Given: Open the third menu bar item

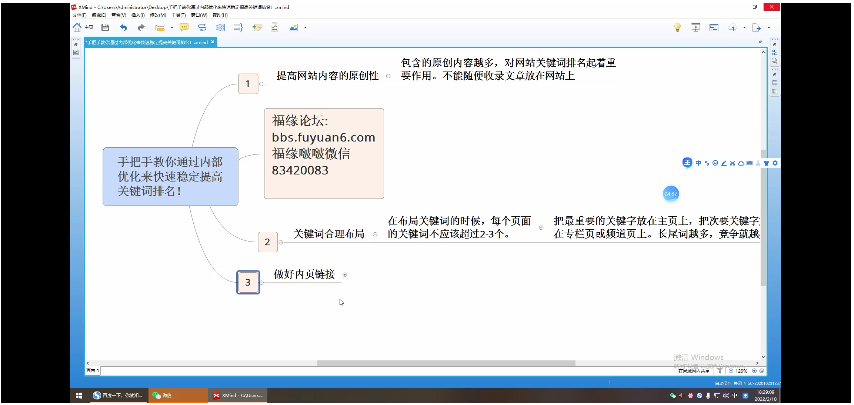Looking at the screenshot, I should point(119,15).
